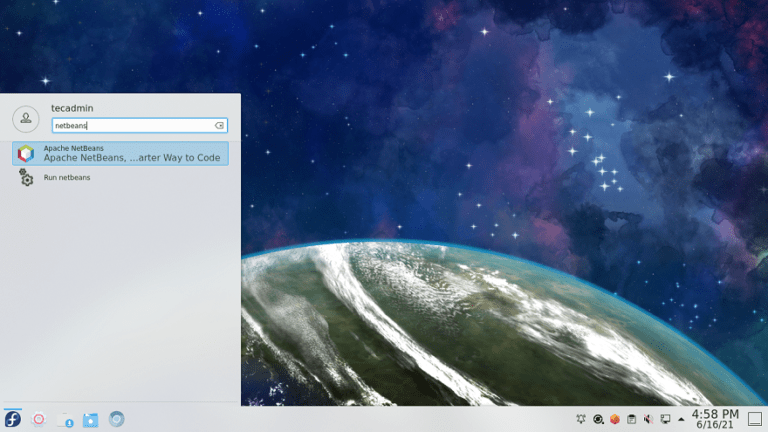Open the Dolphin file manager taskbar icon
This screenshot has height=432, width=768.
91,419
